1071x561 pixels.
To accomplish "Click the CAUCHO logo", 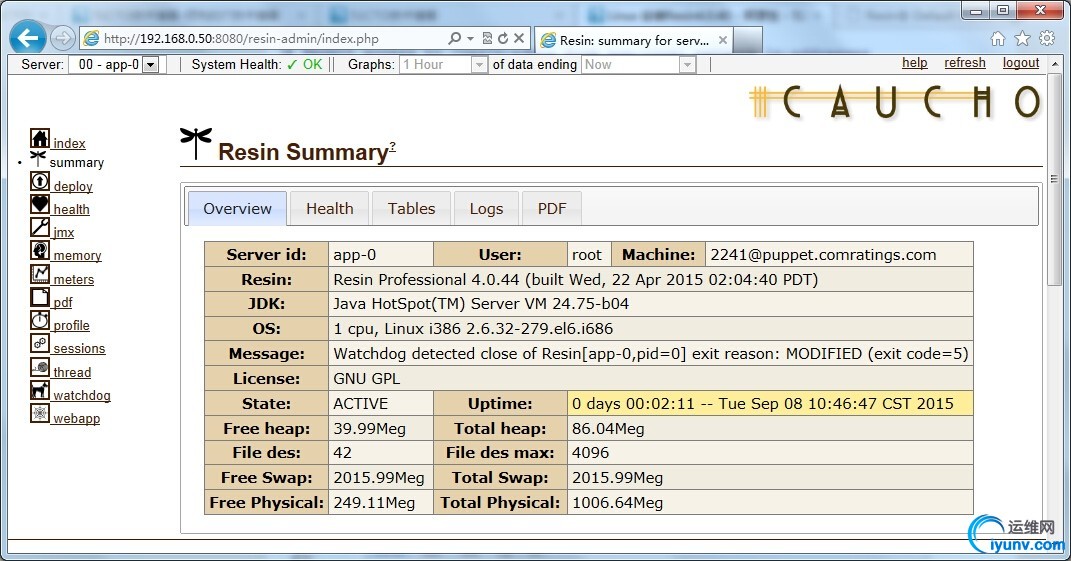I will [x=895, y=102].
